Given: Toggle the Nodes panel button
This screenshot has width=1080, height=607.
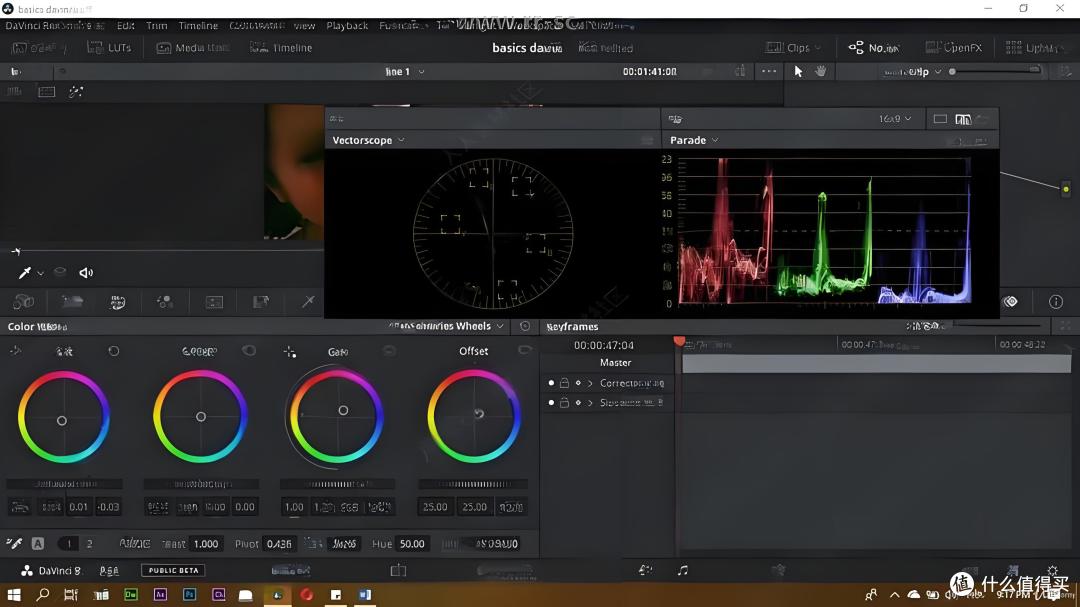Looking at the screenshot, I should pos(873,48).
